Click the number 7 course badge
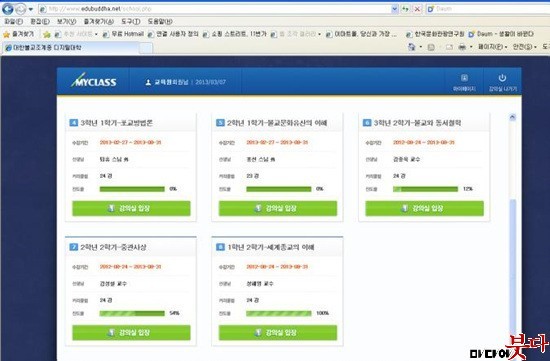 73,247
